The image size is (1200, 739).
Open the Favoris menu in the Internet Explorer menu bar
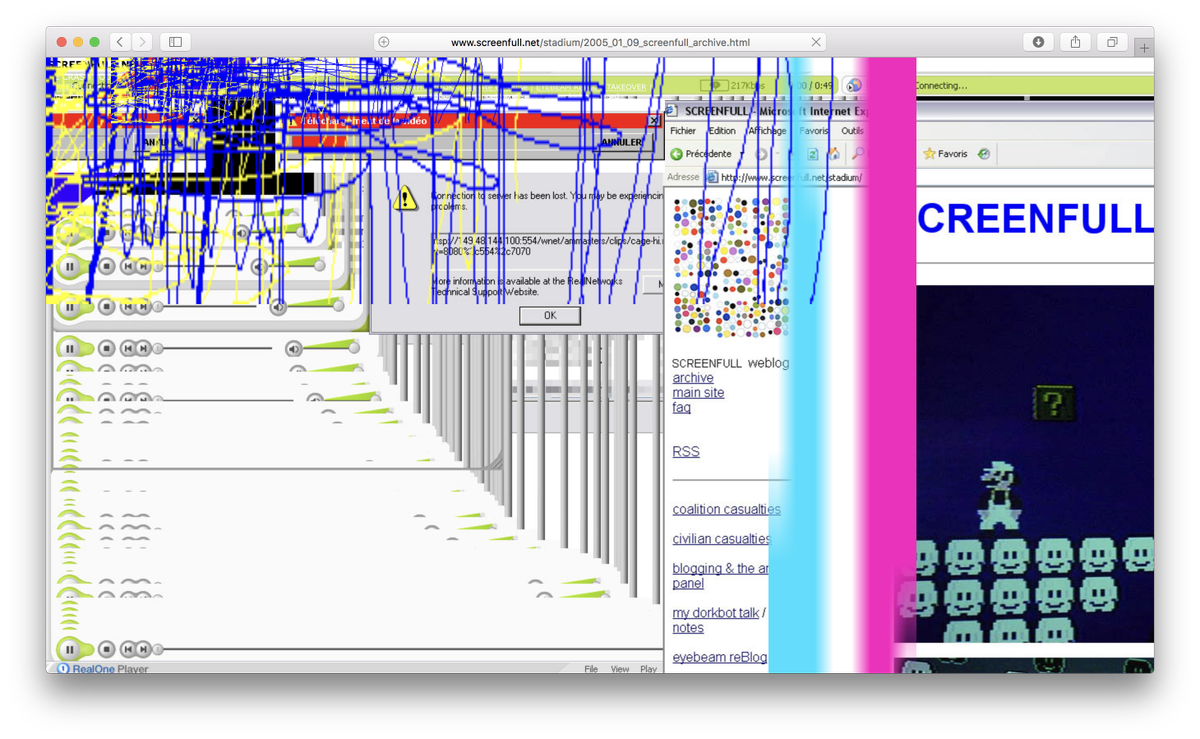tap(813, 131)
